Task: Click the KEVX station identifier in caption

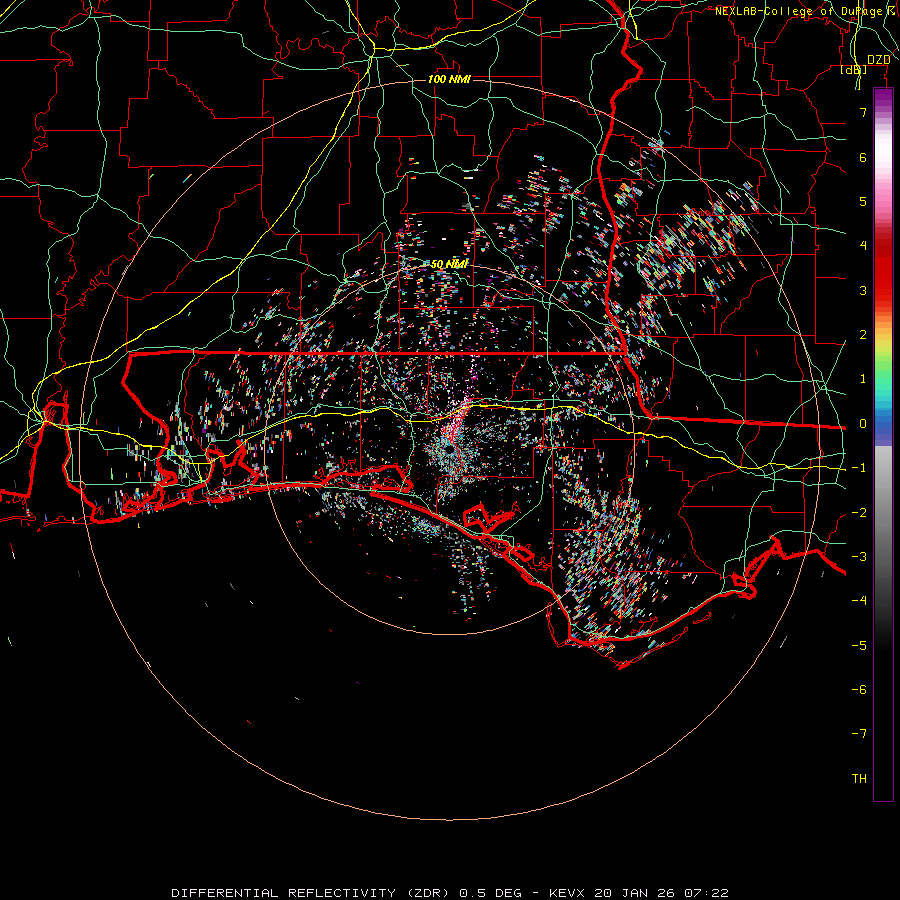Action: pos(567,893)
